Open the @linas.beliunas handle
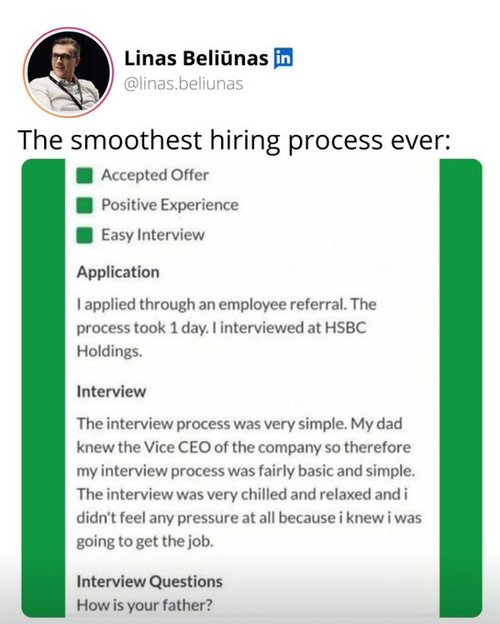This screenshot has height=624, width=500. click(x=184, y=84)
